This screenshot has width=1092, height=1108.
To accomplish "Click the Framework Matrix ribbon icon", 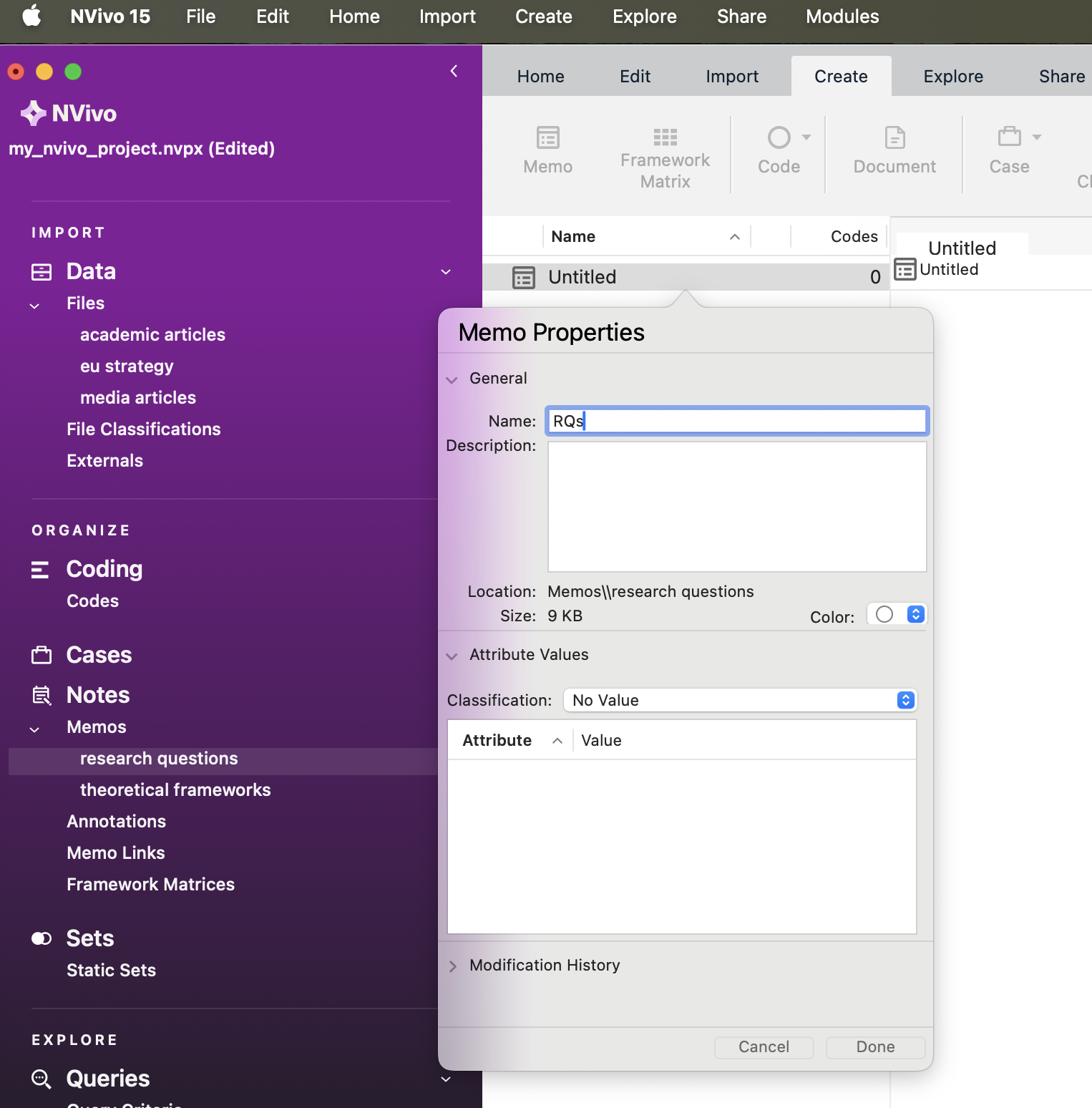I will click(x=665, y=137).
